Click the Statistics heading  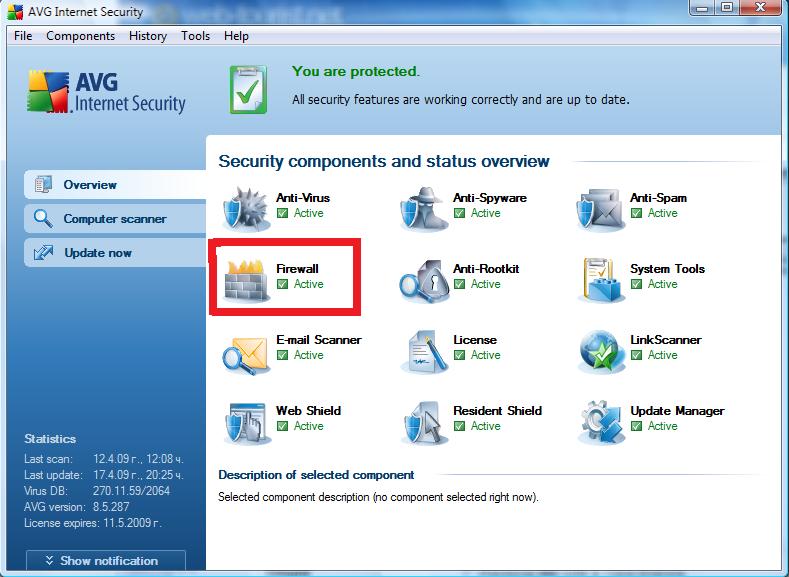[x=50, y=439]
